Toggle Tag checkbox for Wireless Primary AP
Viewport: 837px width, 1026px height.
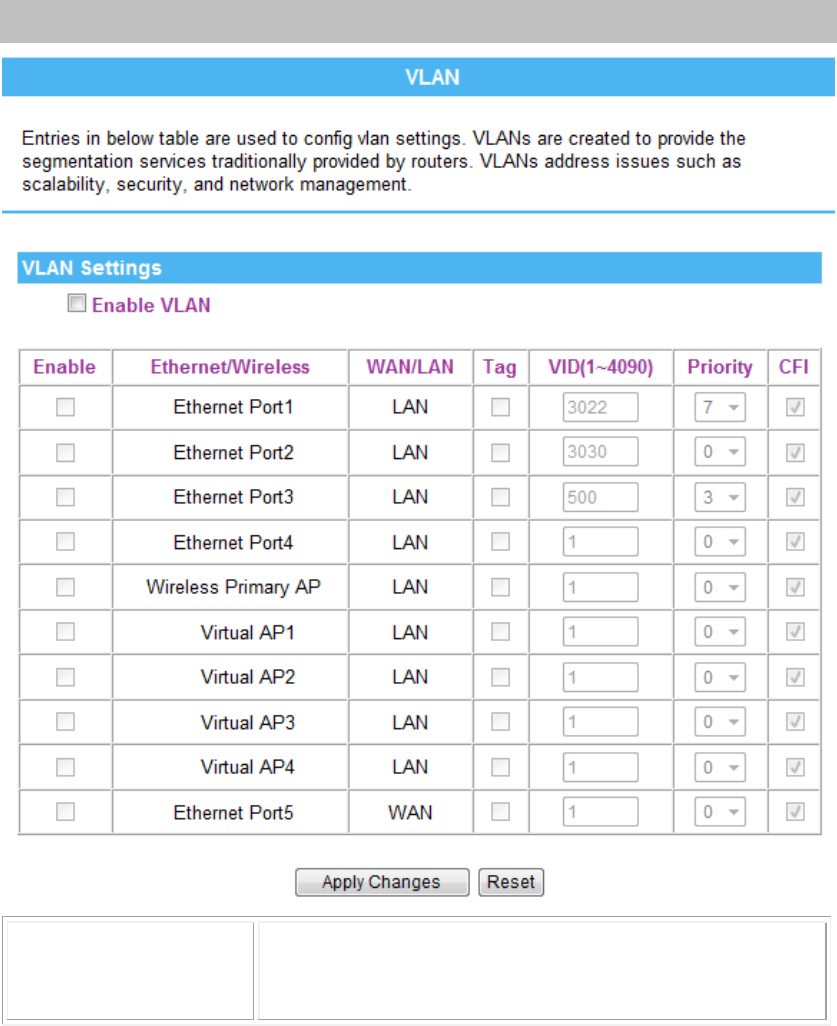click(x=501, y=587)
